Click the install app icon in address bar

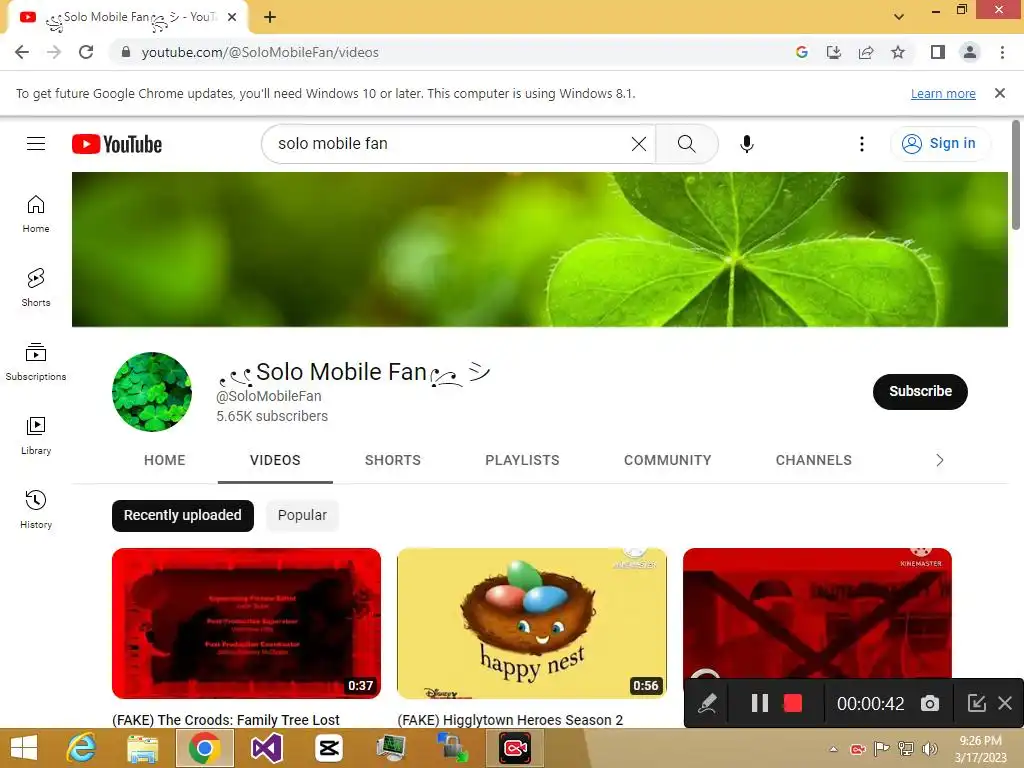(x=833, y=52)
